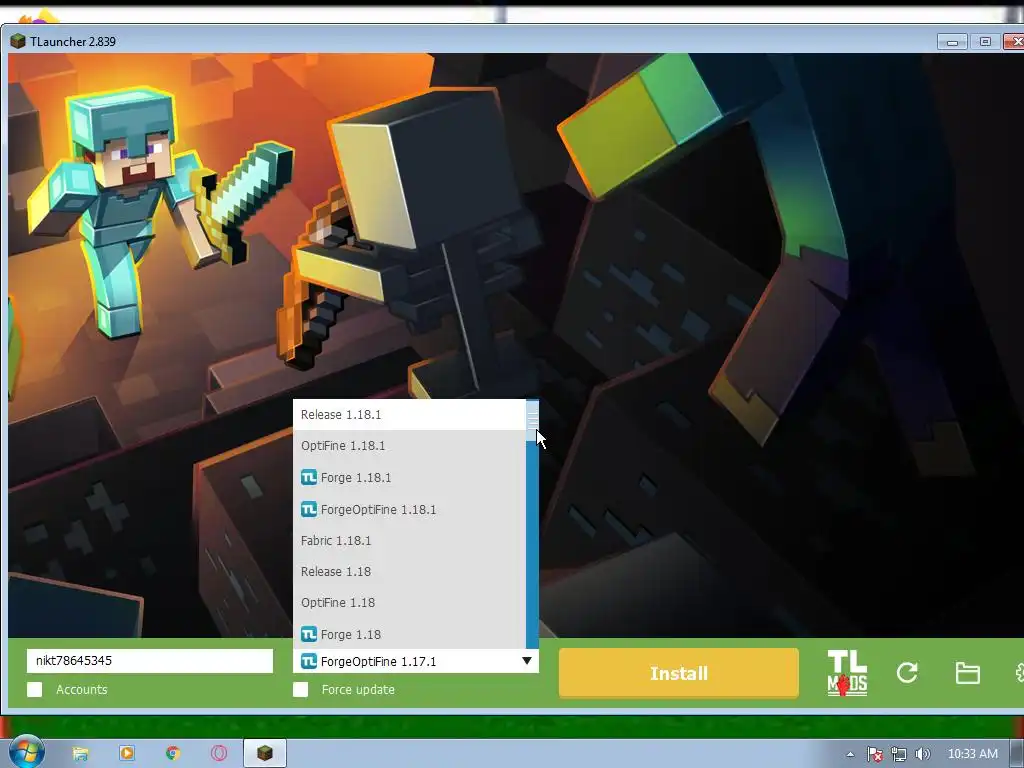Enable the Force update checkbox
The width and height of the screenshot is (1024, 768).
(300, 690)
